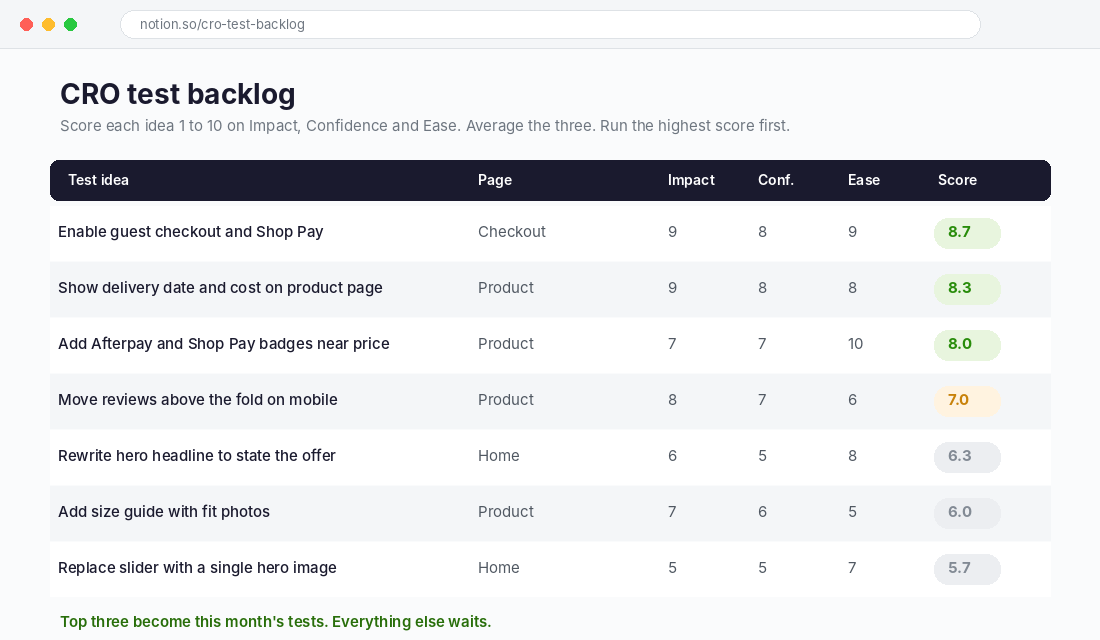Screen dimensions: 1100x640
Task: Click the 'Conf.' column header
Action: point(776,180)
